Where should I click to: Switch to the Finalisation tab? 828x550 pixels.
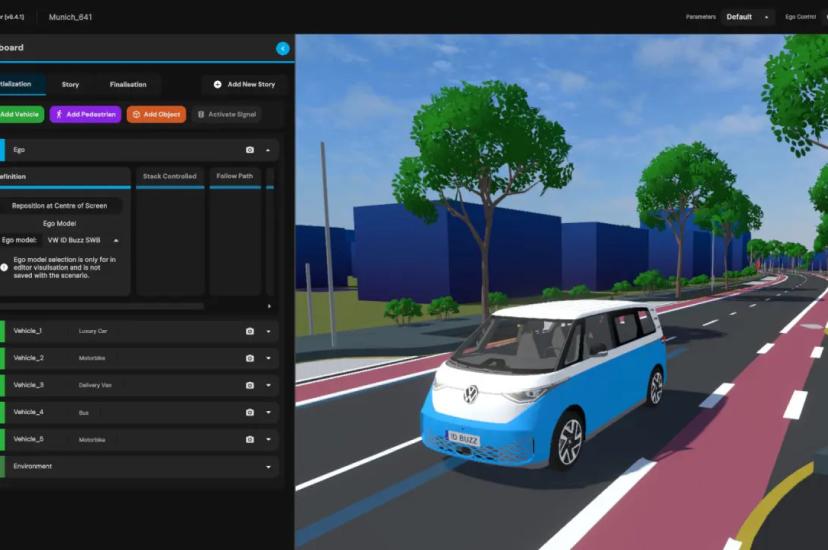tap(128, 84)
